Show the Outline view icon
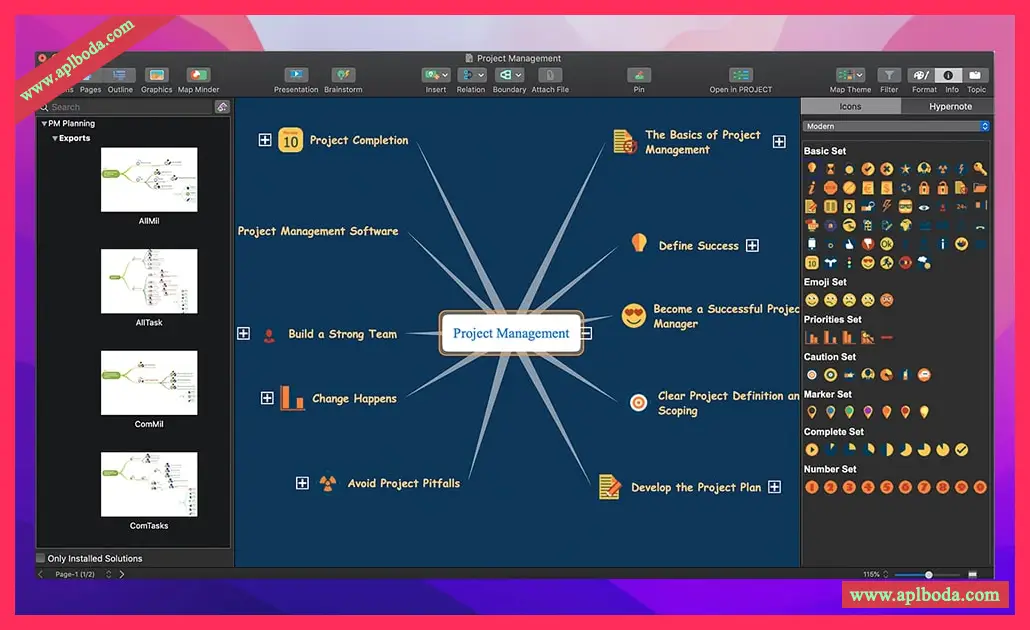Image resolution: width=1030 pixels, height=630 pixels. click(120, 75)
